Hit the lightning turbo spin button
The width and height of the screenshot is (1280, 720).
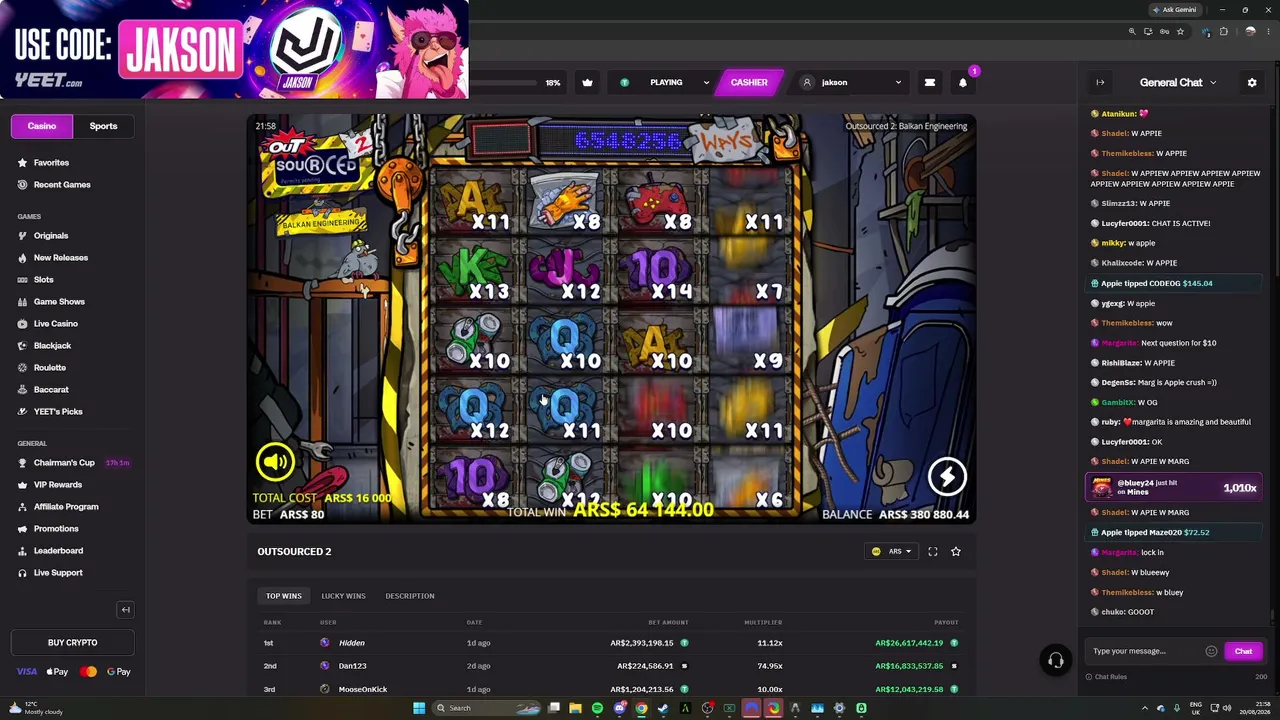[x=946, y=477]
